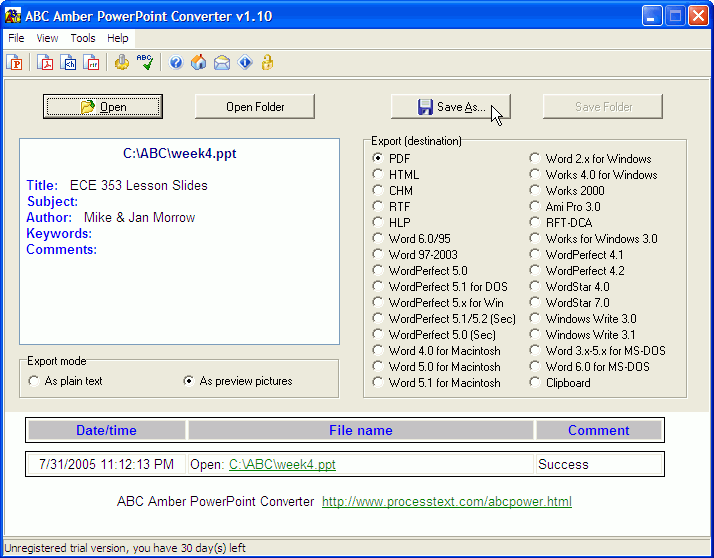This screenshot has width=714, height=558.
Task: Click the Open Folder button
Action: [255, 107]
